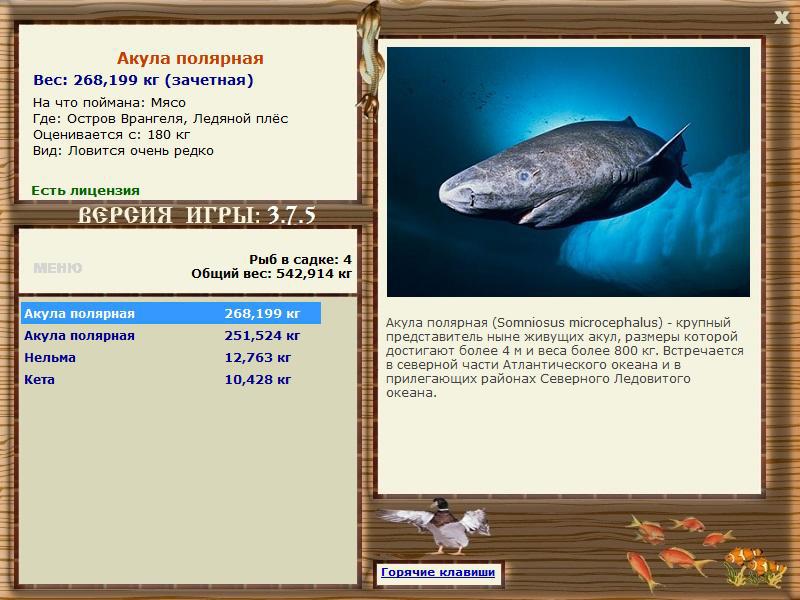Open the Горячие клавиши link

438,572
